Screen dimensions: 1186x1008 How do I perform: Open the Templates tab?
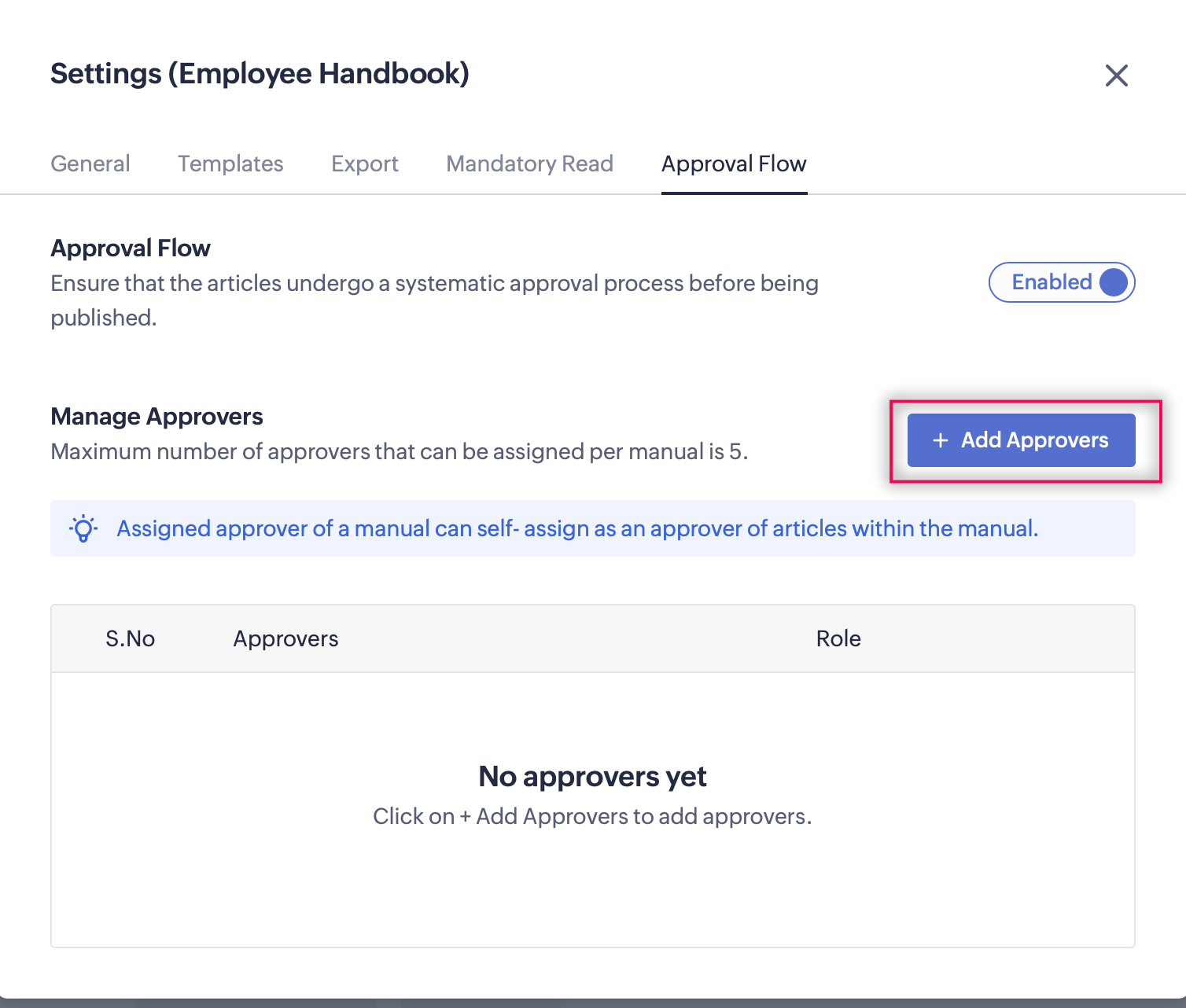[230, 164]
